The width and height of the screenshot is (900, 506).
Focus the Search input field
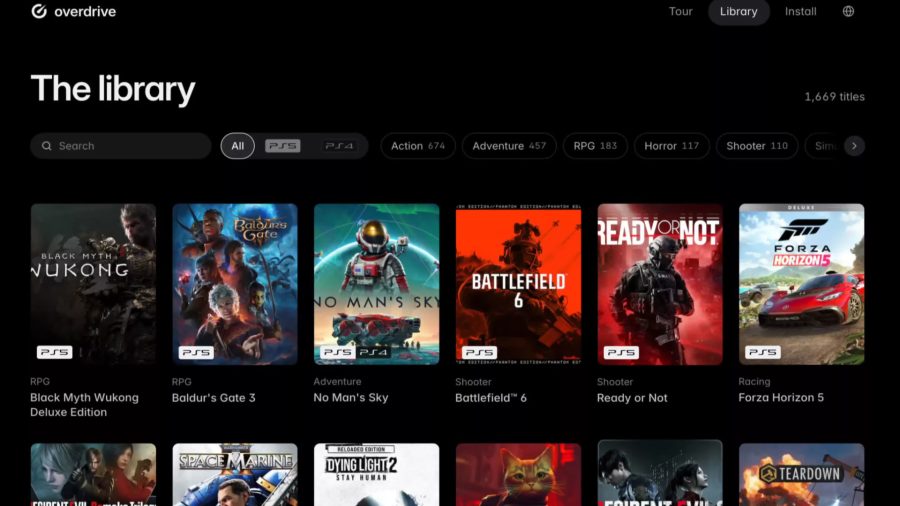click(x=121, y=146)
